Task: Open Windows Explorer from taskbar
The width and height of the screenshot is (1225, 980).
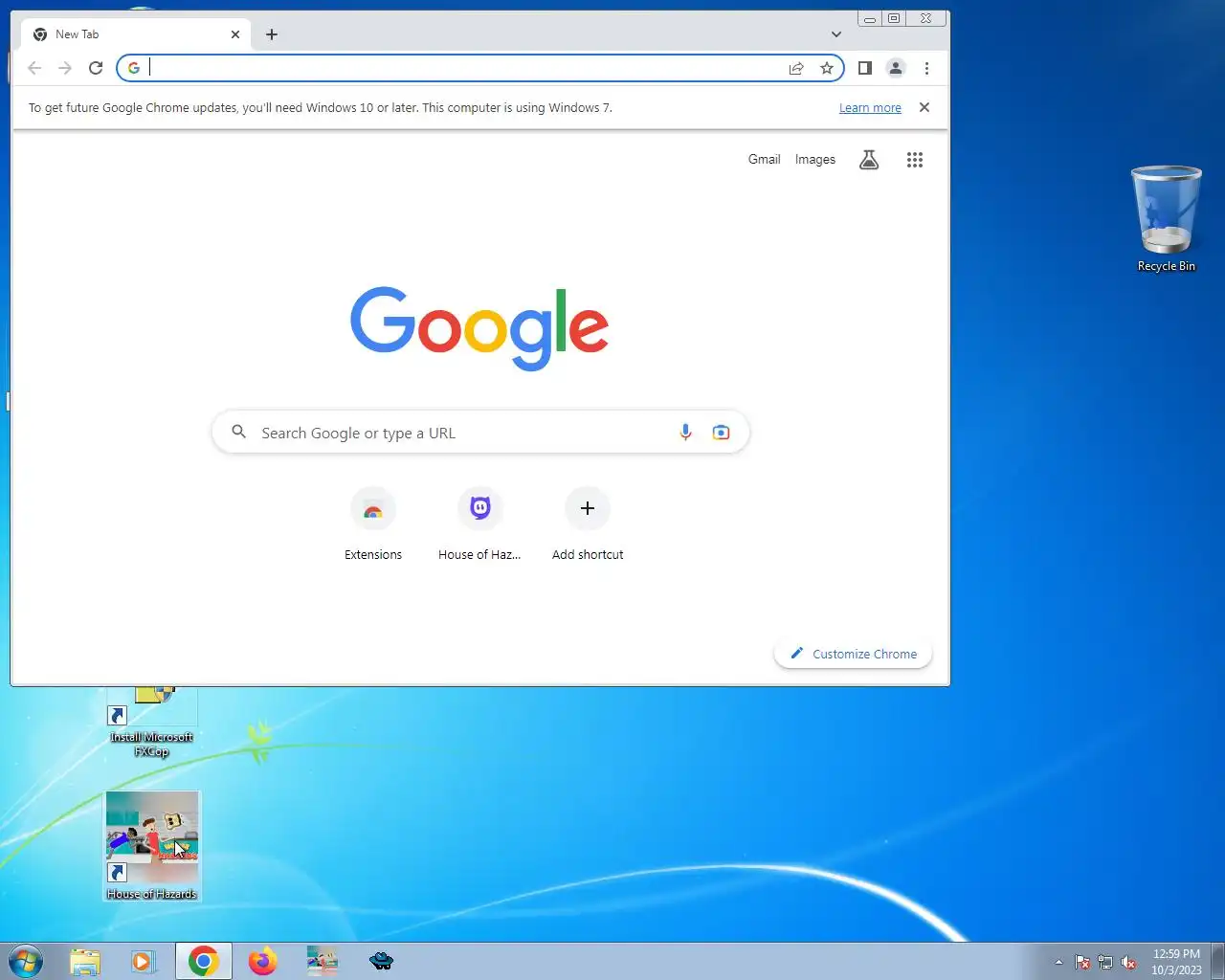Action: (85, 961)
